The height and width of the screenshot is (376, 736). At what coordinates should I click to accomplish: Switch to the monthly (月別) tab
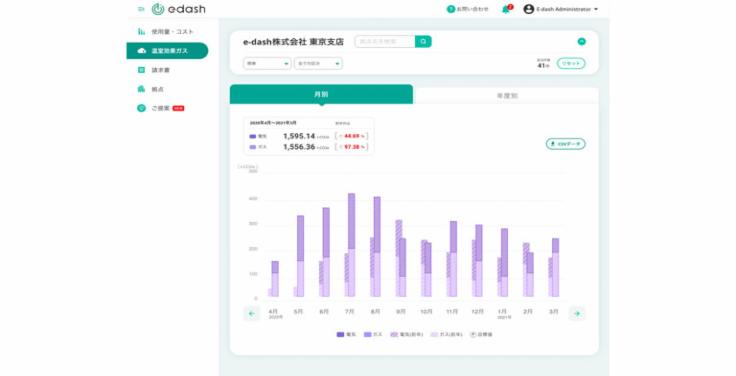pos(322,94)
